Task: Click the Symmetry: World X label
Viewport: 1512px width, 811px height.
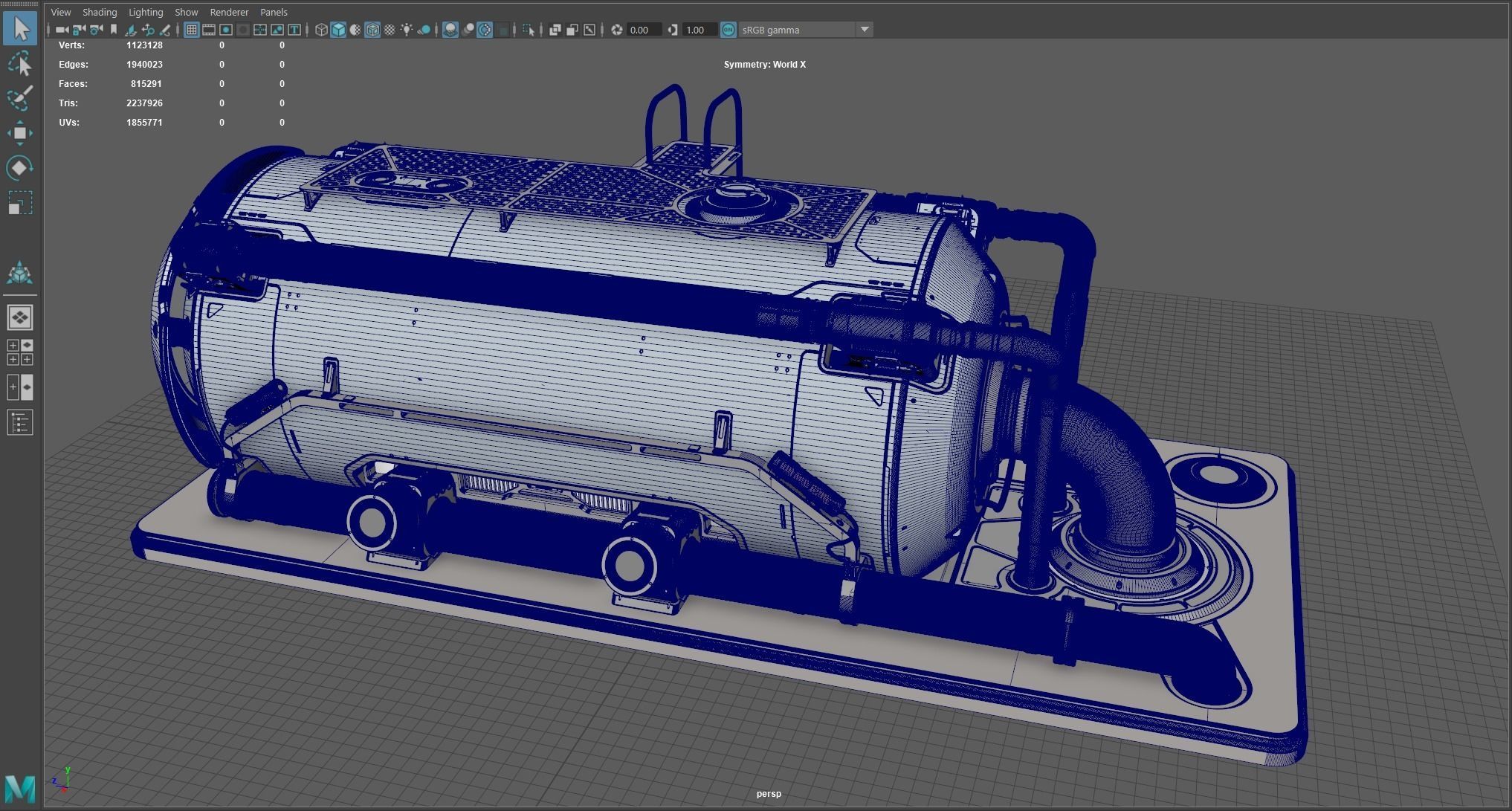Action: click(765, 65)
